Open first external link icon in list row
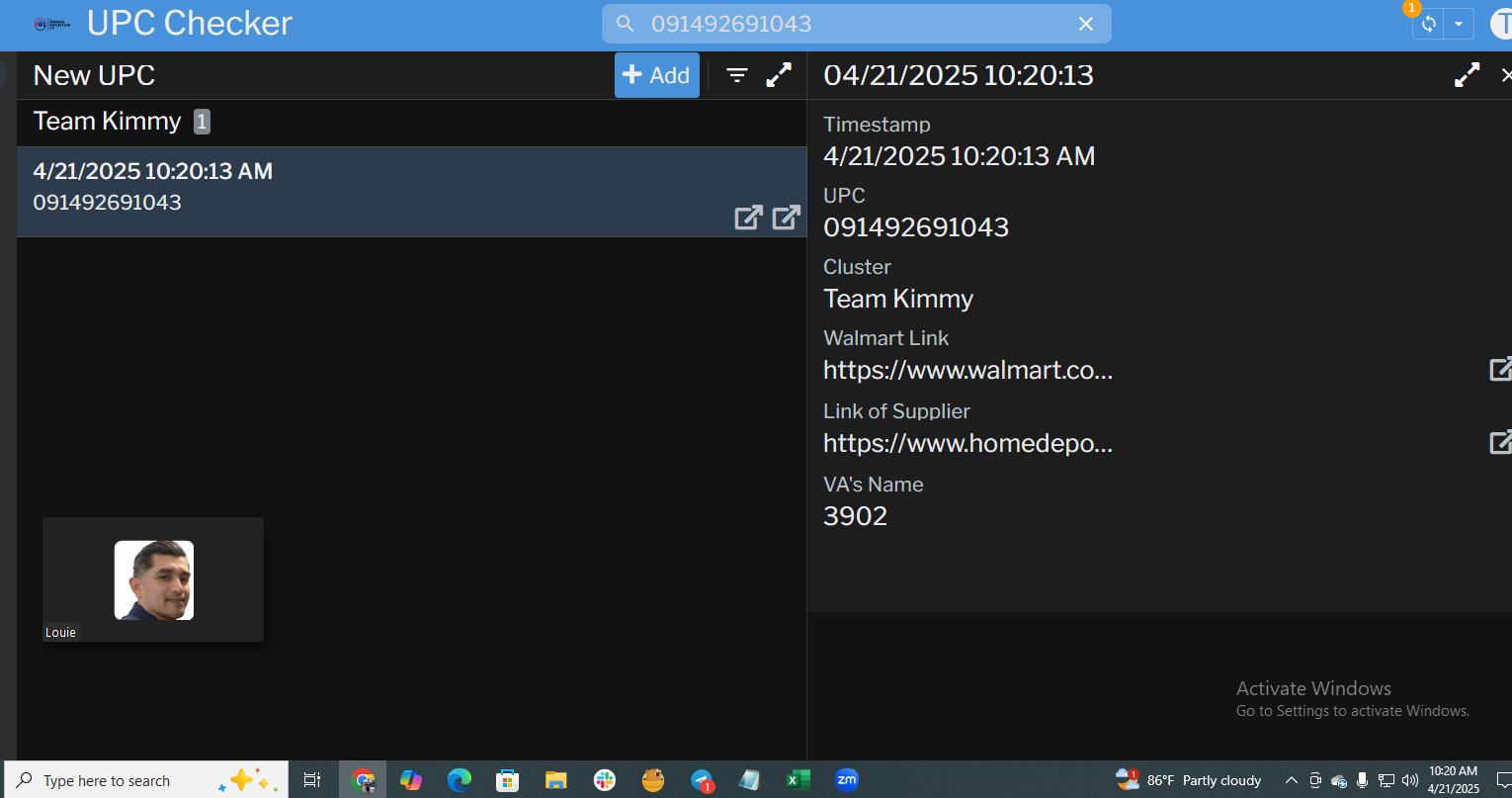Screen dimensions: 1512x798 [x=748, y=218]
